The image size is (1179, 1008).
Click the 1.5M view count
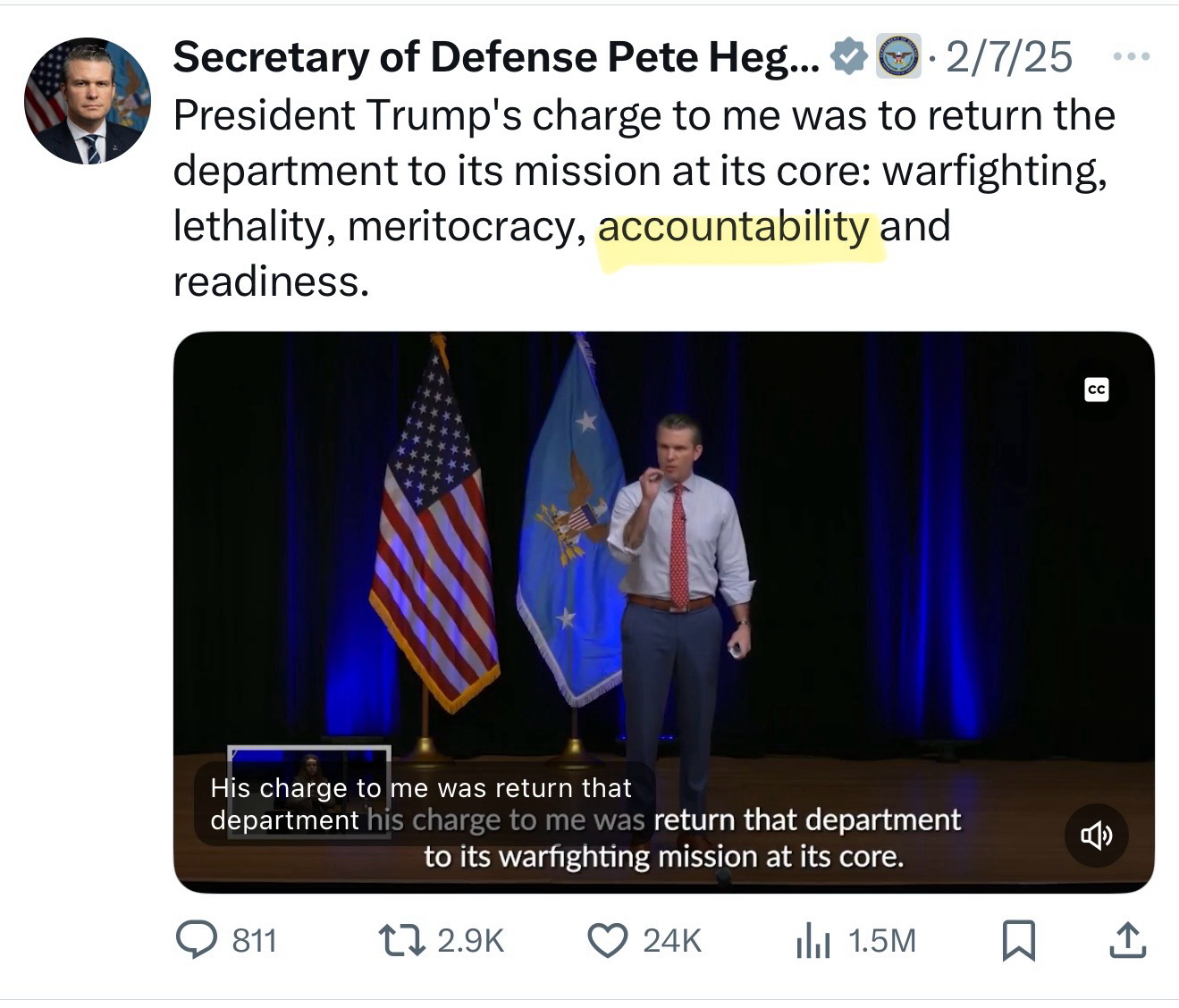click(881, 941)
